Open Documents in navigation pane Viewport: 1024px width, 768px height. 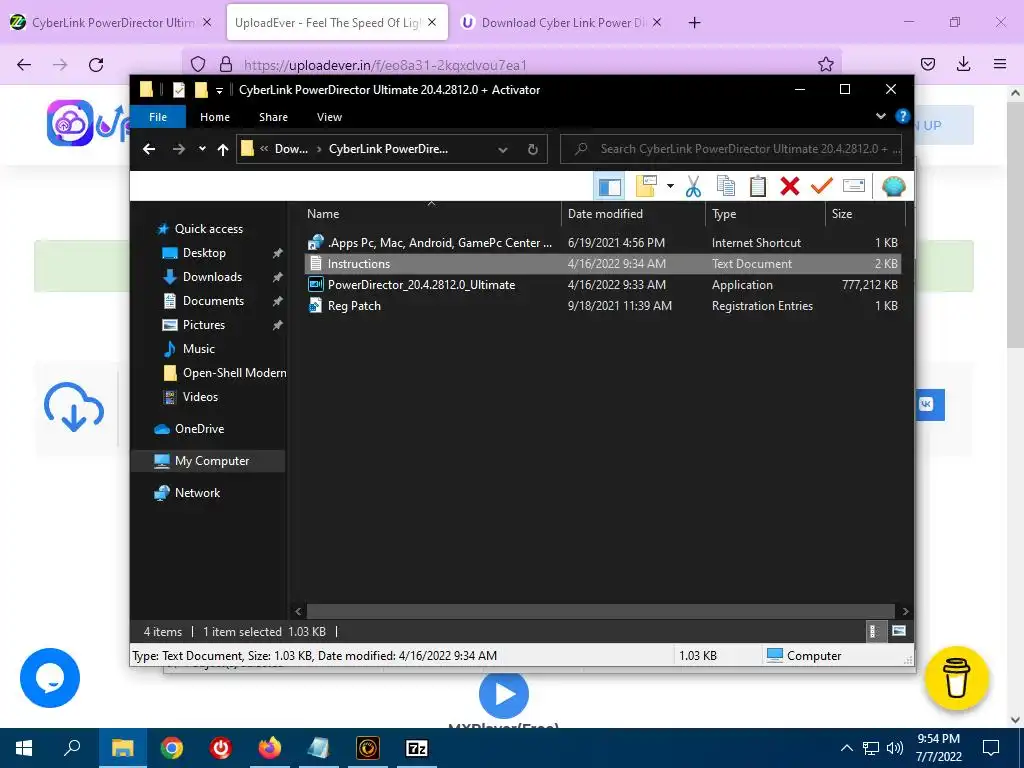click(x=213, y=301)
